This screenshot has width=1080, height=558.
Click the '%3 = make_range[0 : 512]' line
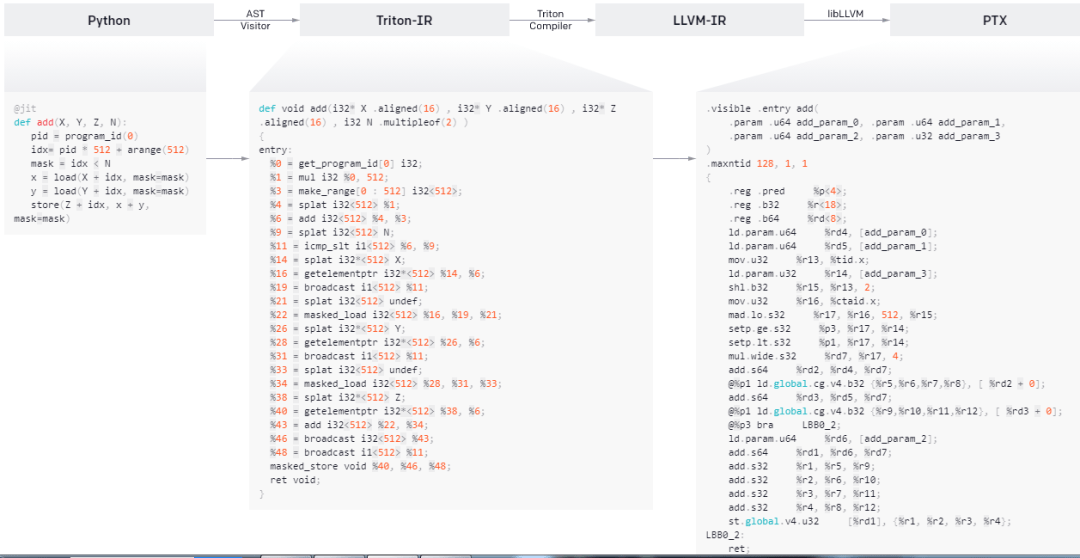[x=366, y=191]
